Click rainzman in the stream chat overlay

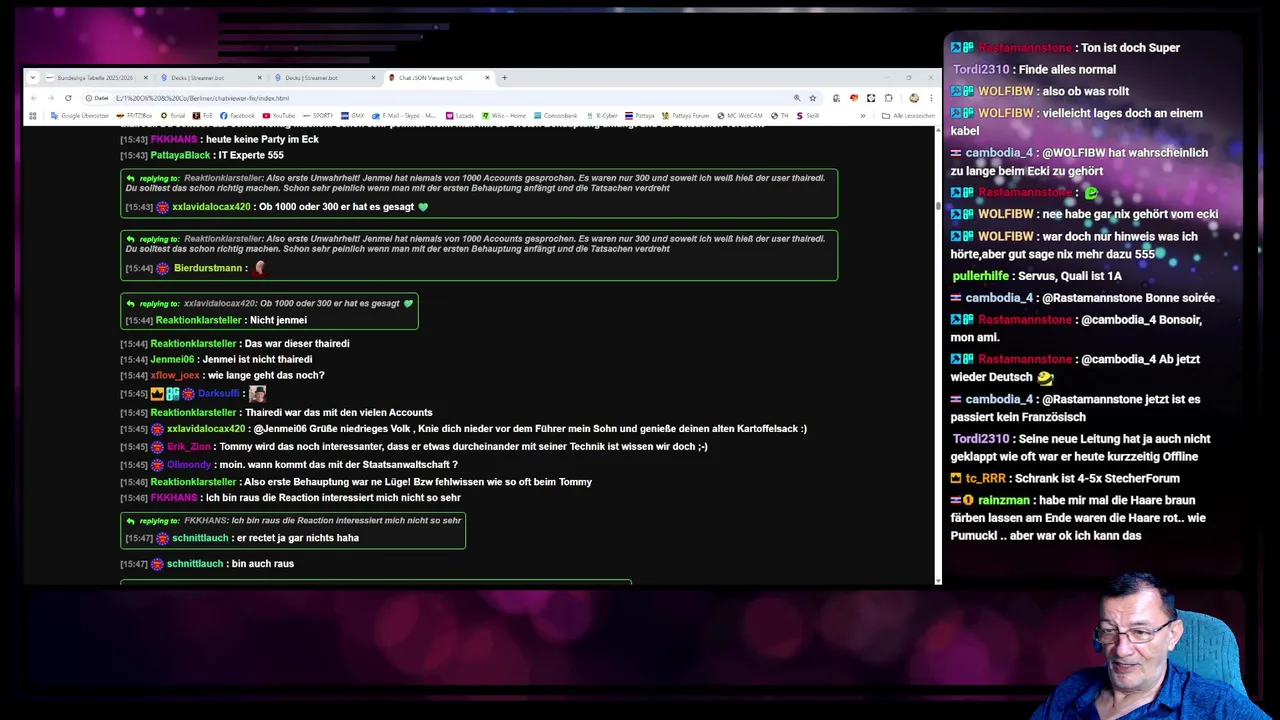[x=1003, y=500]
